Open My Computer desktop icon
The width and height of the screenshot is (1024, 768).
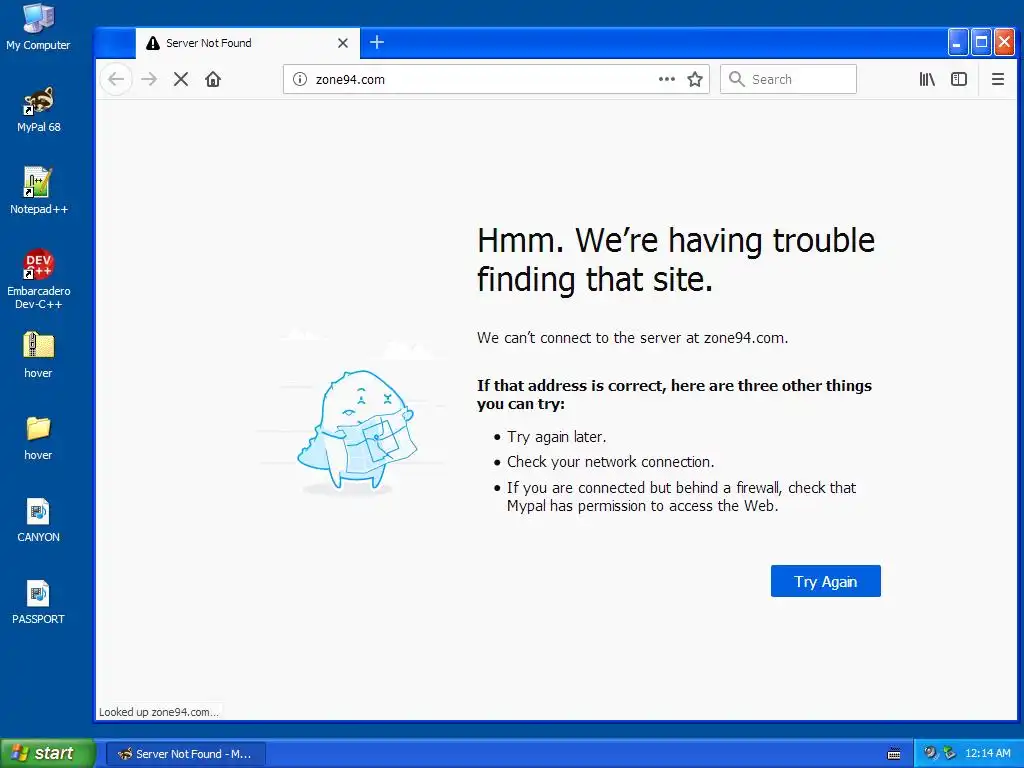pos(38,27)
